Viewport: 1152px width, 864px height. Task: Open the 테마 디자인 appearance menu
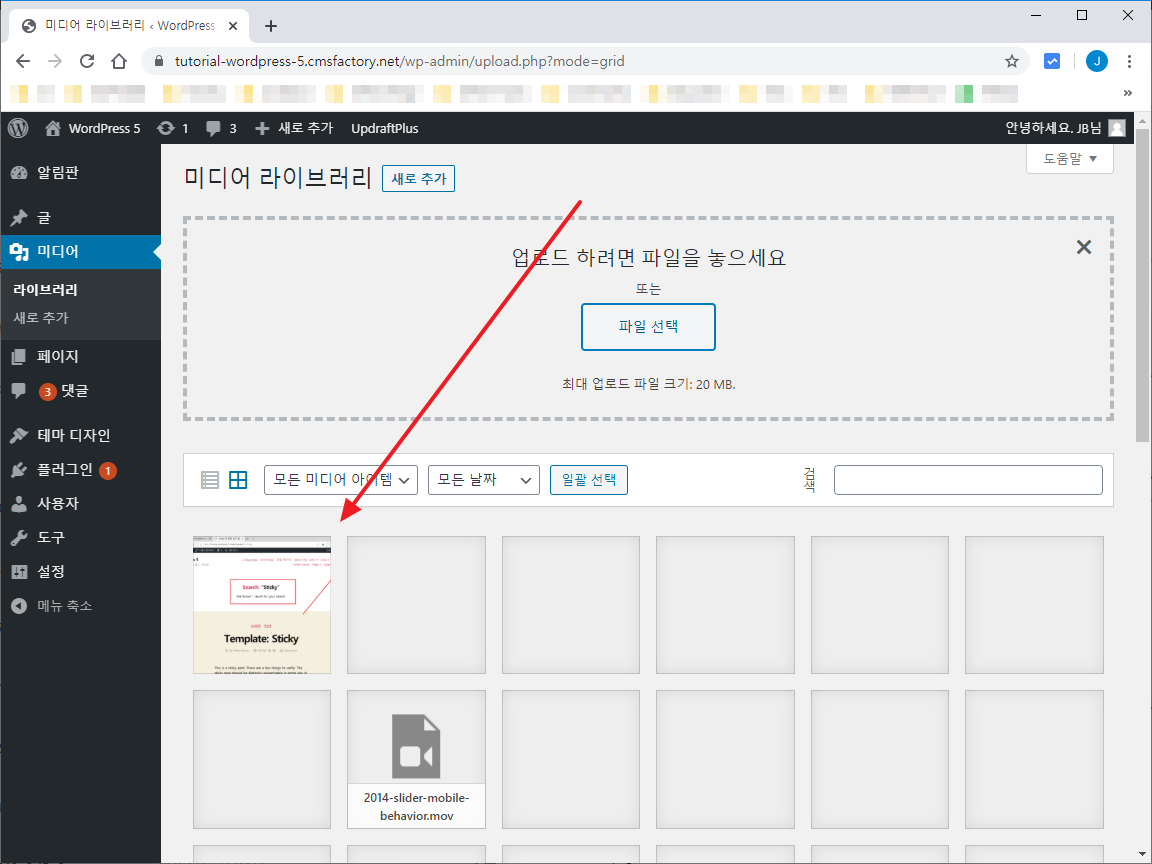pos(80,436)
